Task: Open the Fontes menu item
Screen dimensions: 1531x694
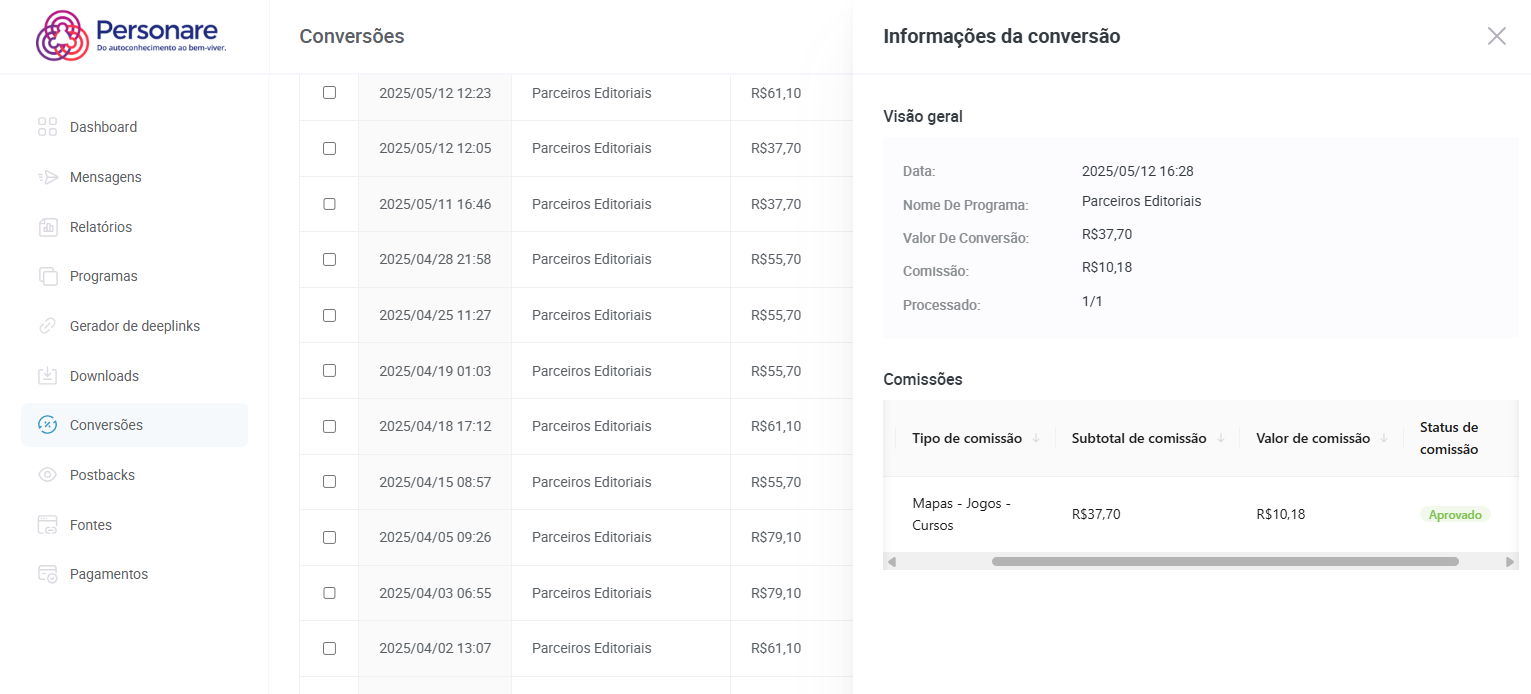Action: coord(90,525)
